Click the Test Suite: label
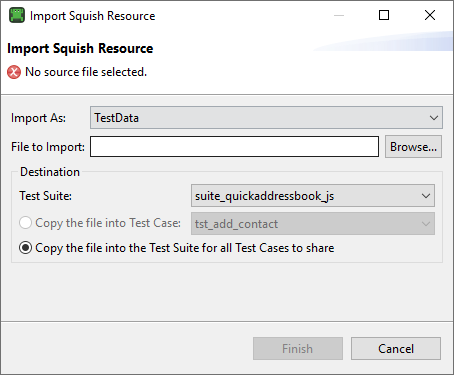This screenshot has width=454, height=375. [x=45, y=196]
